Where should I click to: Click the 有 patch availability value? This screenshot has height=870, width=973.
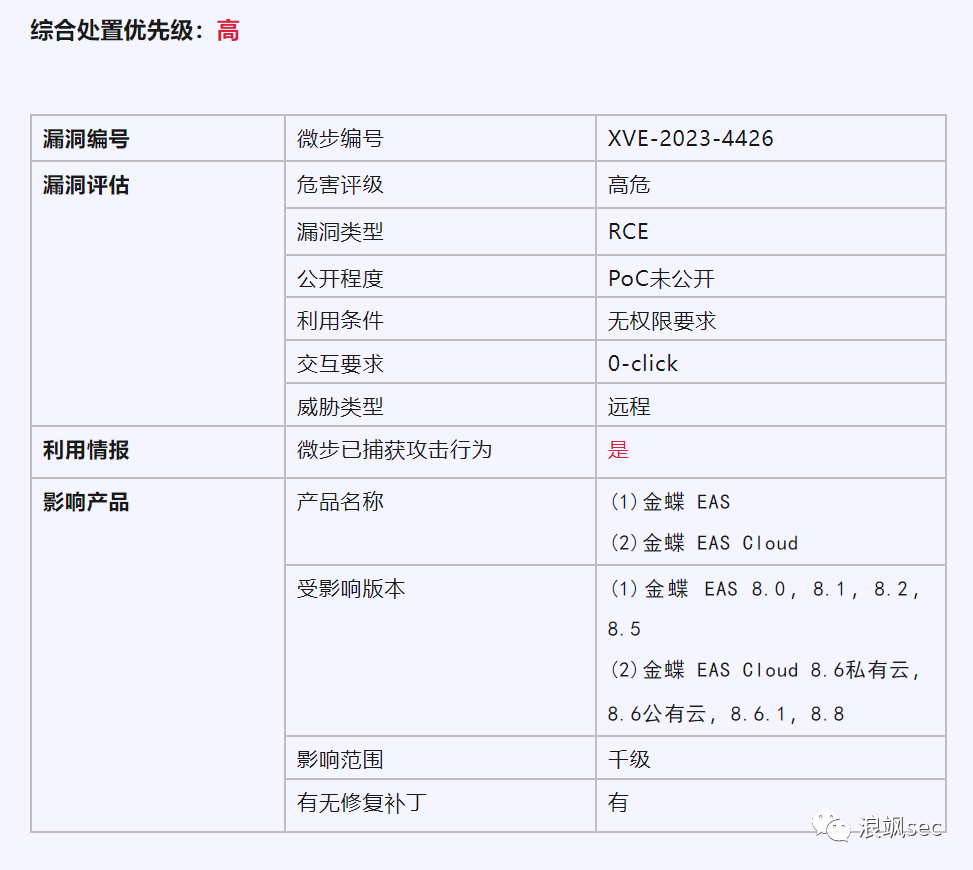pos(617,802)
